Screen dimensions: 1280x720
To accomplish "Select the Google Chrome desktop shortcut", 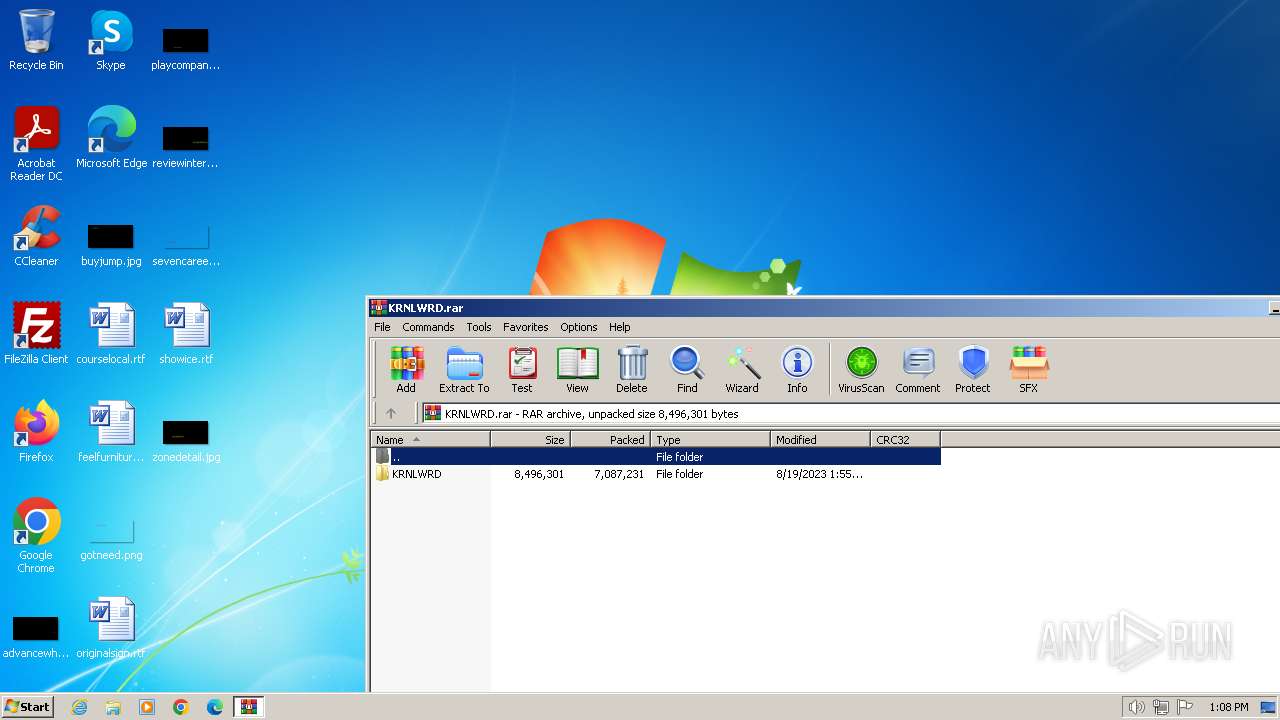I will click(36, 536).
